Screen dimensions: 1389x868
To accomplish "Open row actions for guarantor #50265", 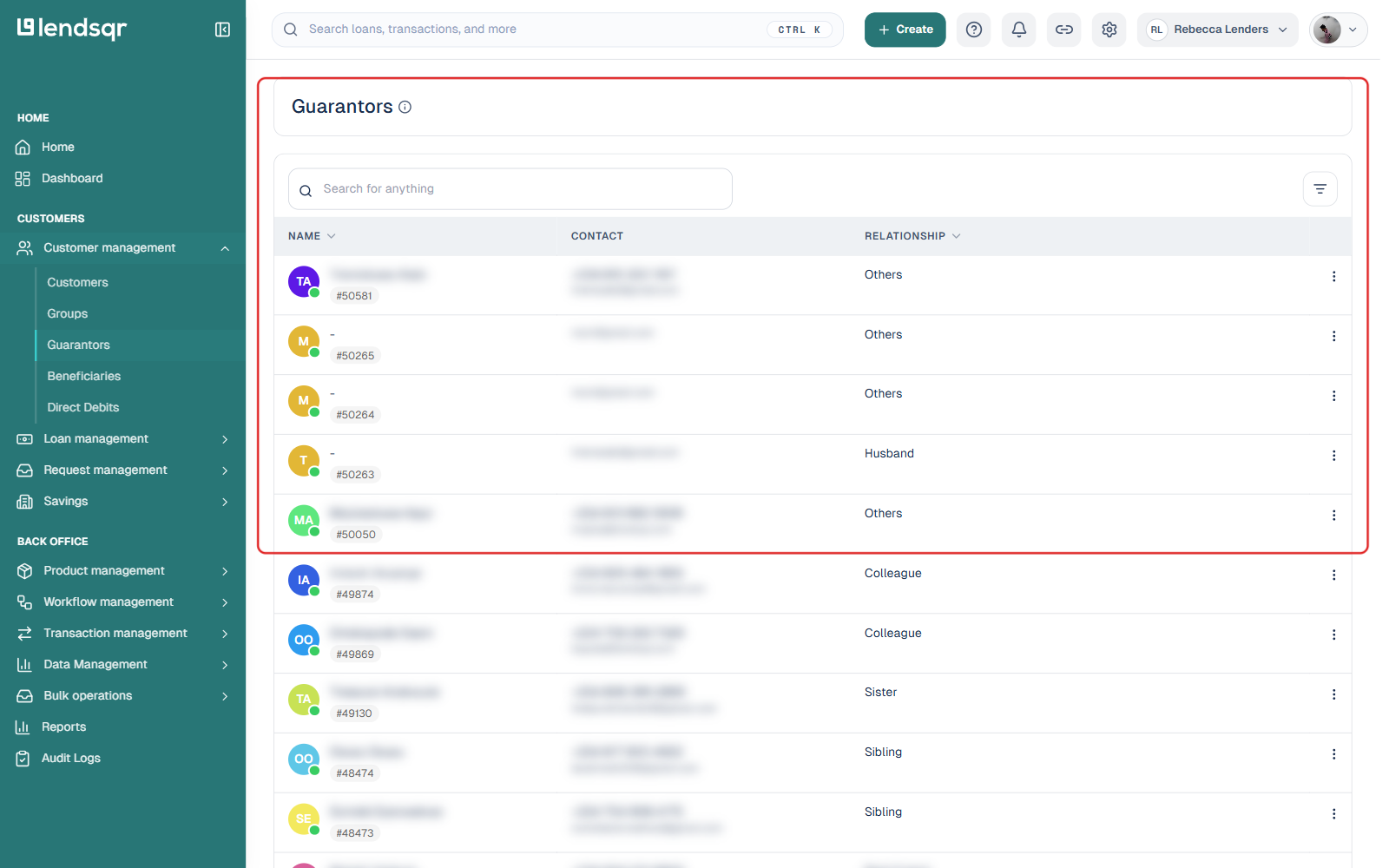I will coord(1333,336).
